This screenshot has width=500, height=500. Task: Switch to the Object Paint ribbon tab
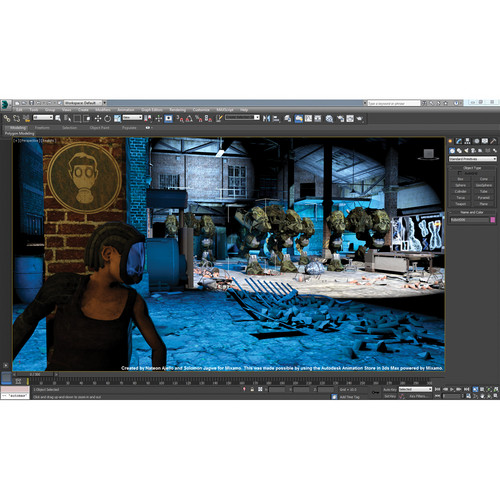coord(99,128)
